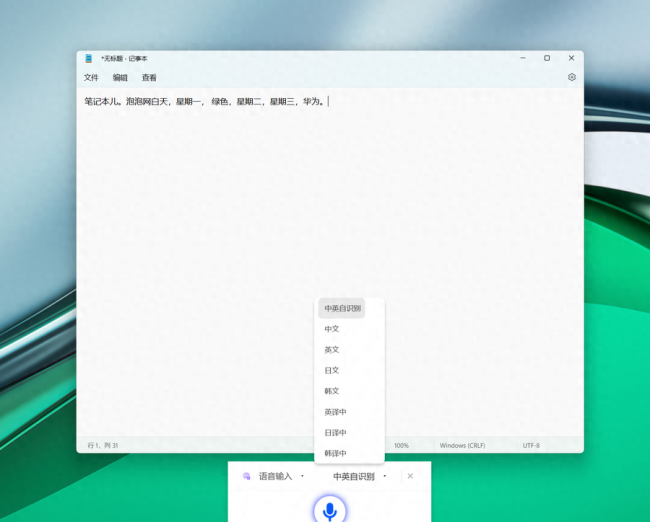Close the Notepad window
Image resolution: width=650 pixels, height=522 pixels.
[571, 58]
